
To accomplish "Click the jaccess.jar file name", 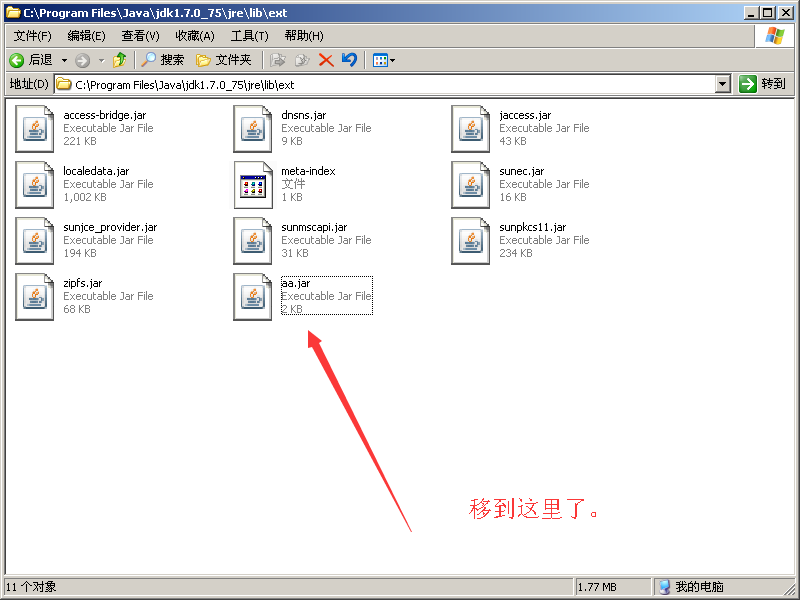I will pos(525,115).
